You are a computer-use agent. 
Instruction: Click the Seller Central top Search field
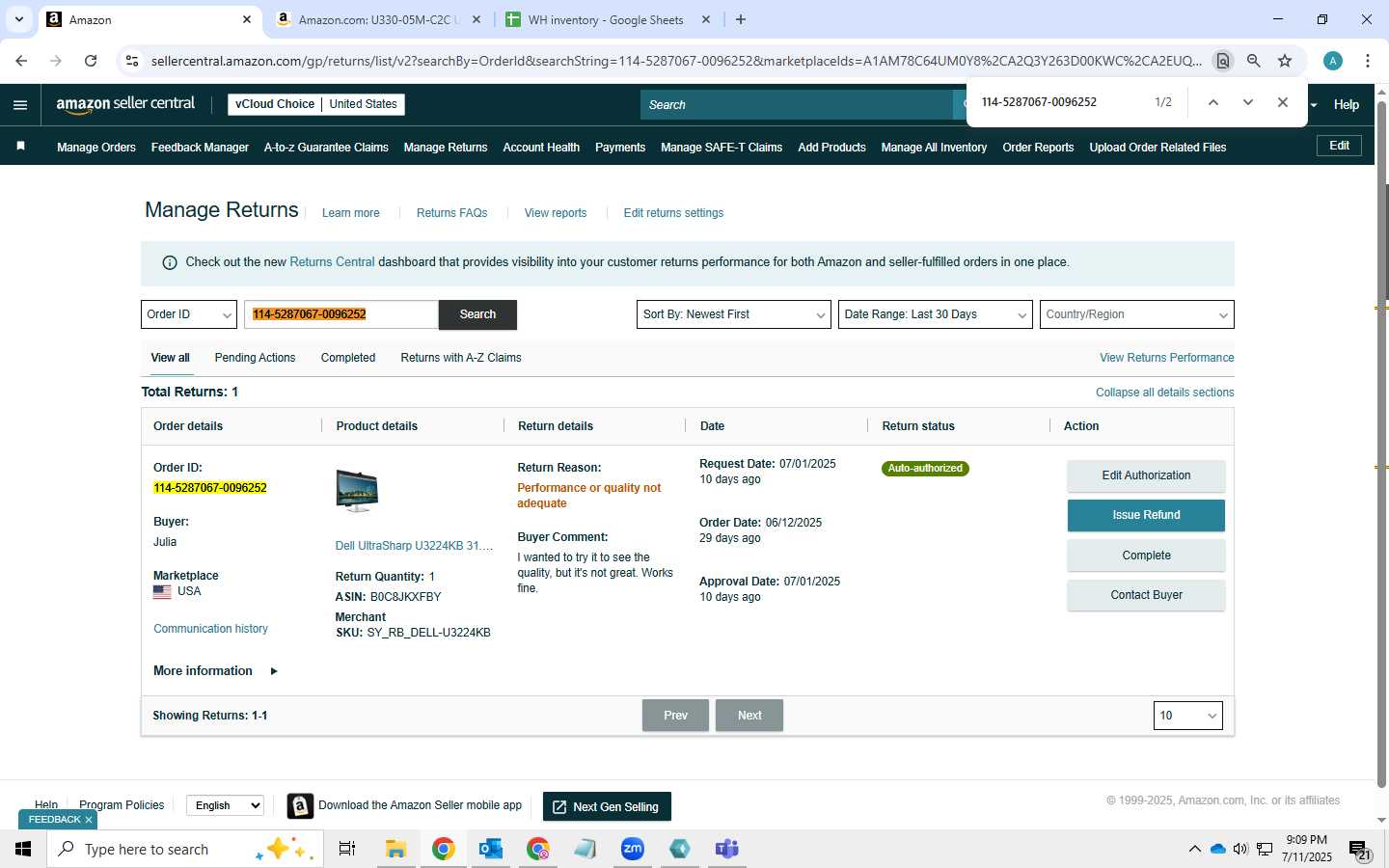[796, 104]
